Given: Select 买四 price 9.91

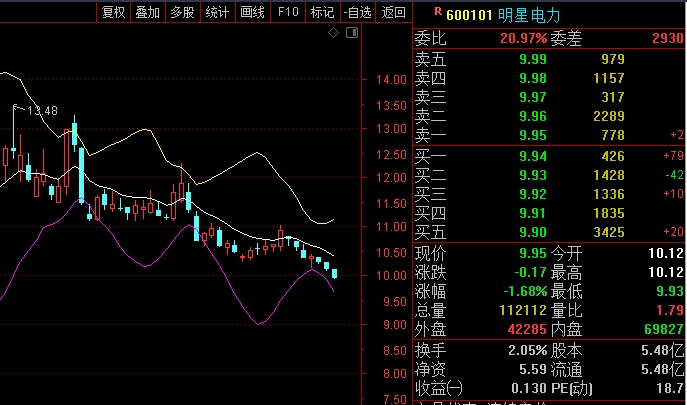Looking at the screenshot, I should point(533,213).
